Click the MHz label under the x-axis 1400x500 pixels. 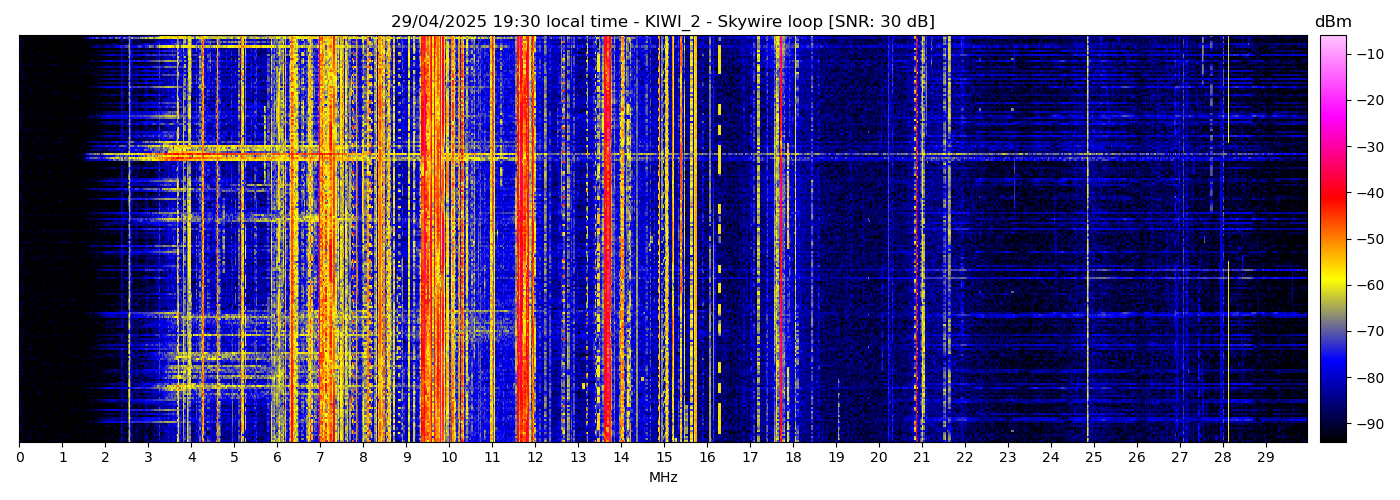pos(663,478)
